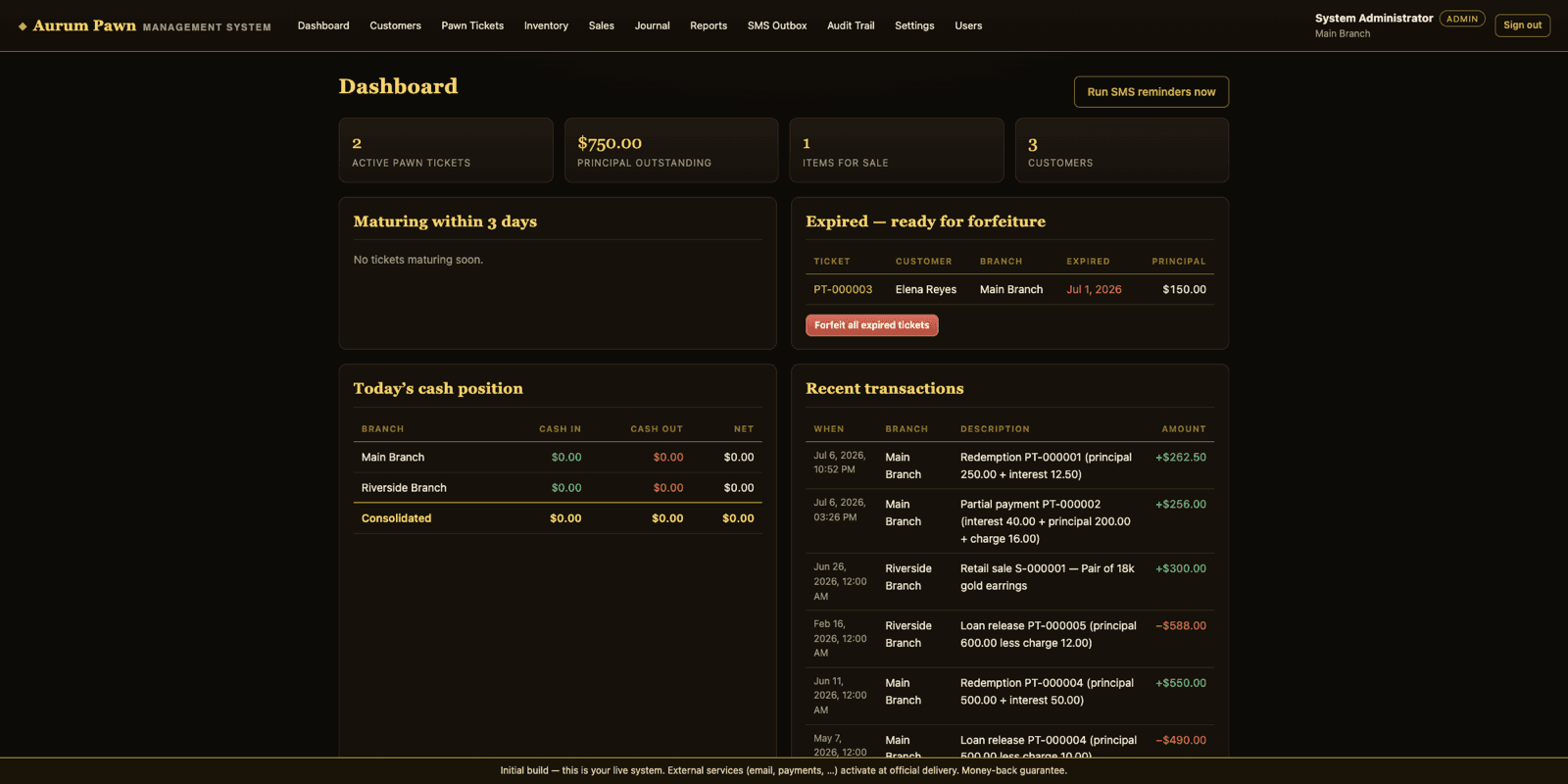Click the Redemption PT-000004 description
The height and width of the screenshot is (784, 1568).
tap(1047, 692)
